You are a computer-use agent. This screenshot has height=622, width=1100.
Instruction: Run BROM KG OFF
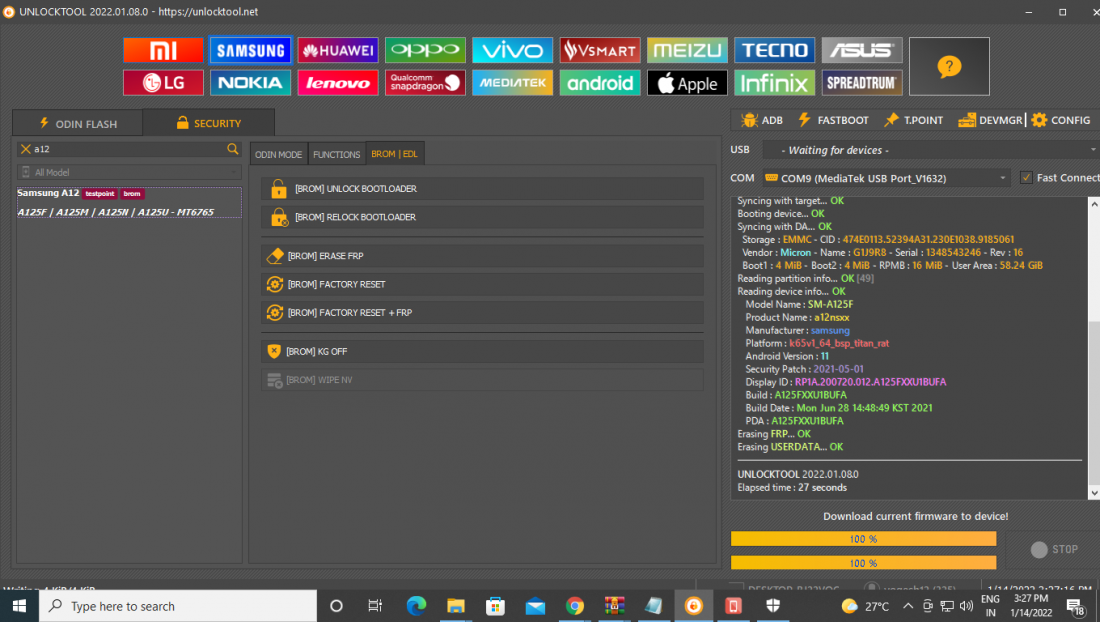(x=483, y=351)
